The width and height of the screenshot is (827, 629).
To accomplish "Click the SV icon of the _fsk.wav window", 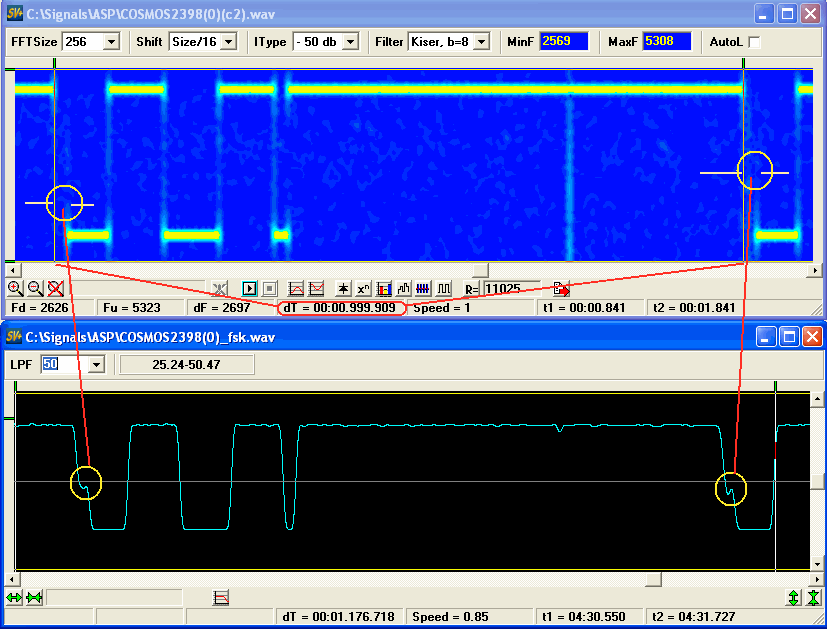I will point(15,336).
